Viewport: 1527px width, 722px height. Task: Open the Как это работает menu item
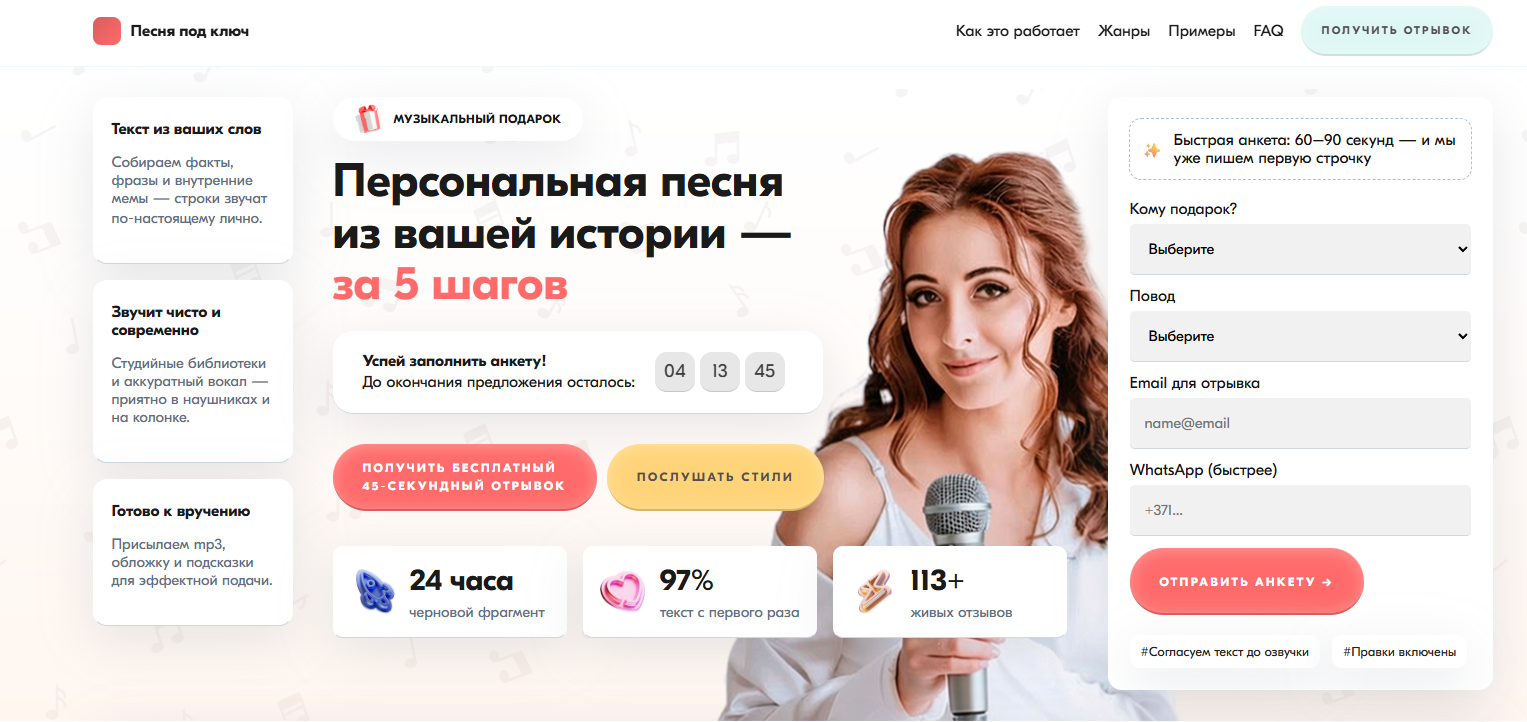tap(1018, 31)
